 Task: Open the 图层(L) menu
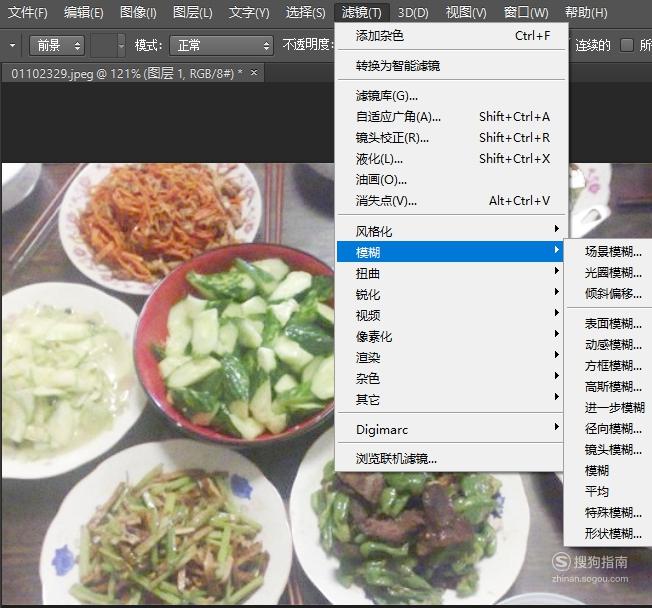pos(193,13)
